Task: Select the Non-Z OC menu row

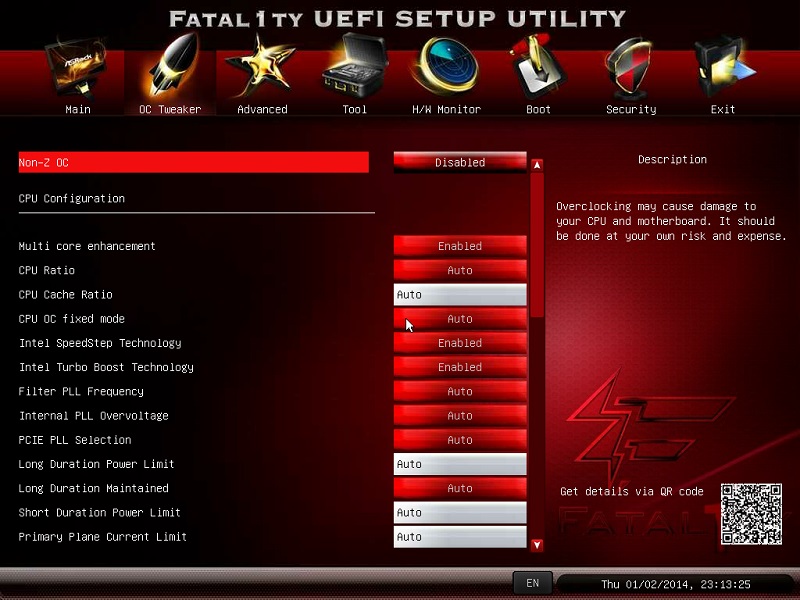Action: [193, 162]
